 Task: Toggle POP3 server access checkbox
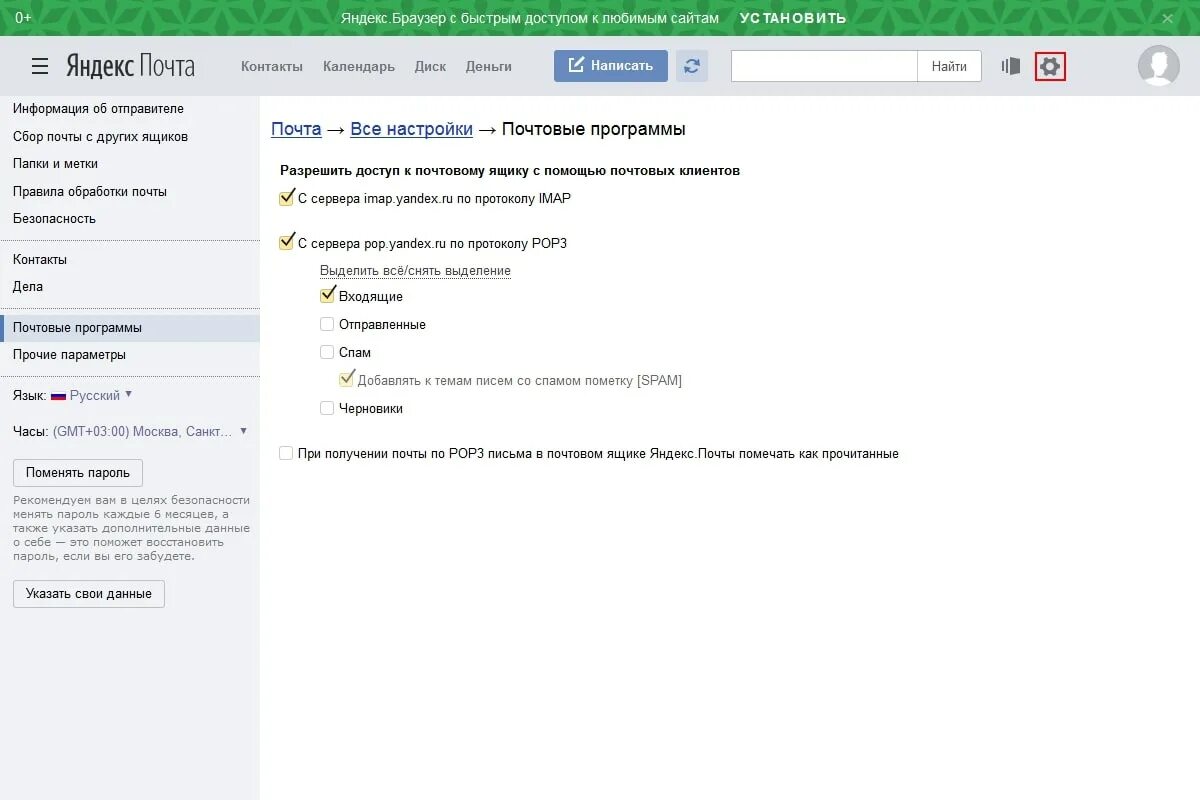tap(286, 243)
